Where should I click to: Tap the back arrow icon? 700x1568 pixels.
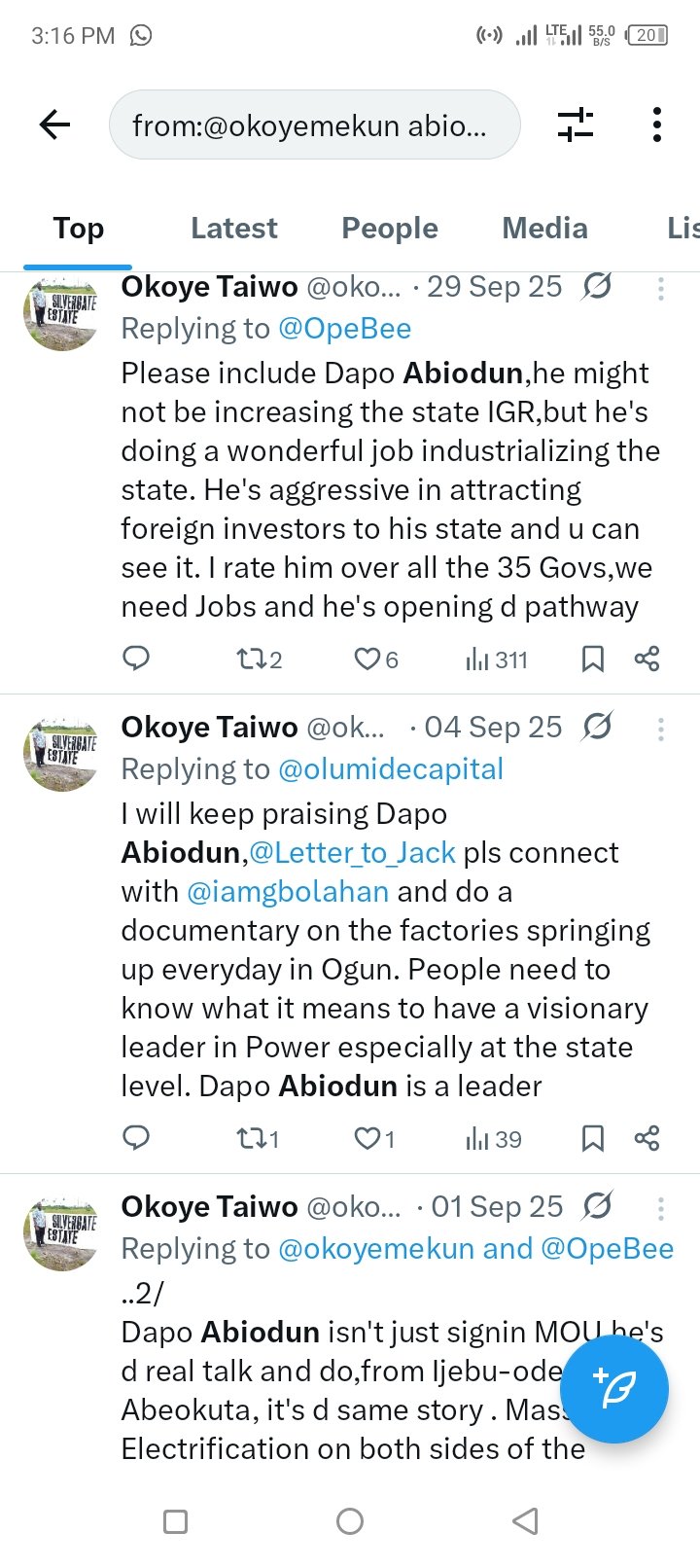[x=55, y=125]
